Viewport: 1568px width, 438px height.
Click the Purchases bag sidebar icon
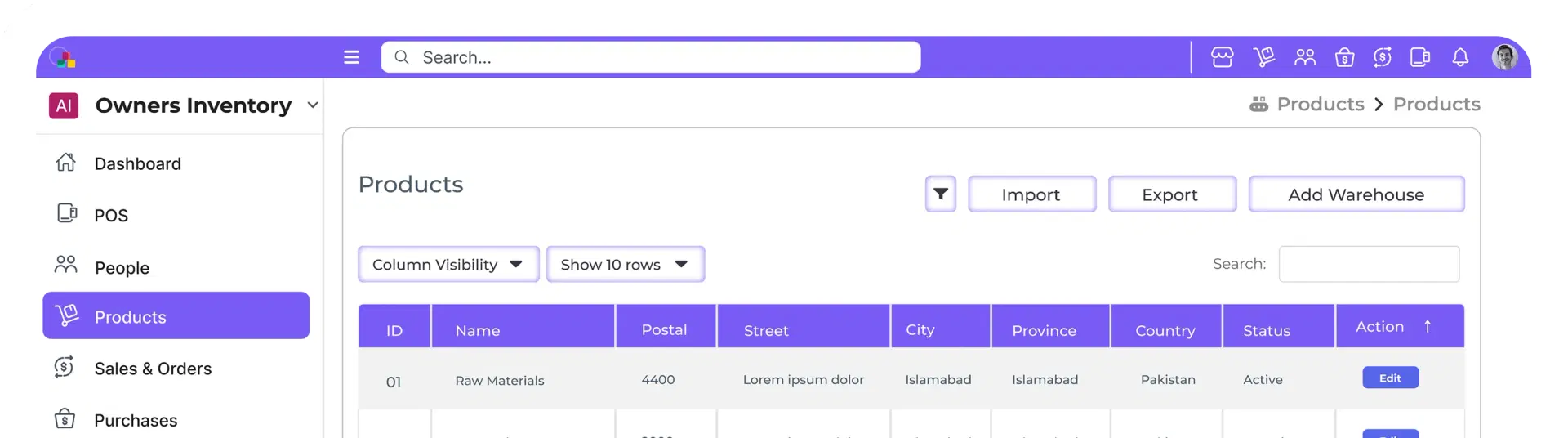(65, 418)
